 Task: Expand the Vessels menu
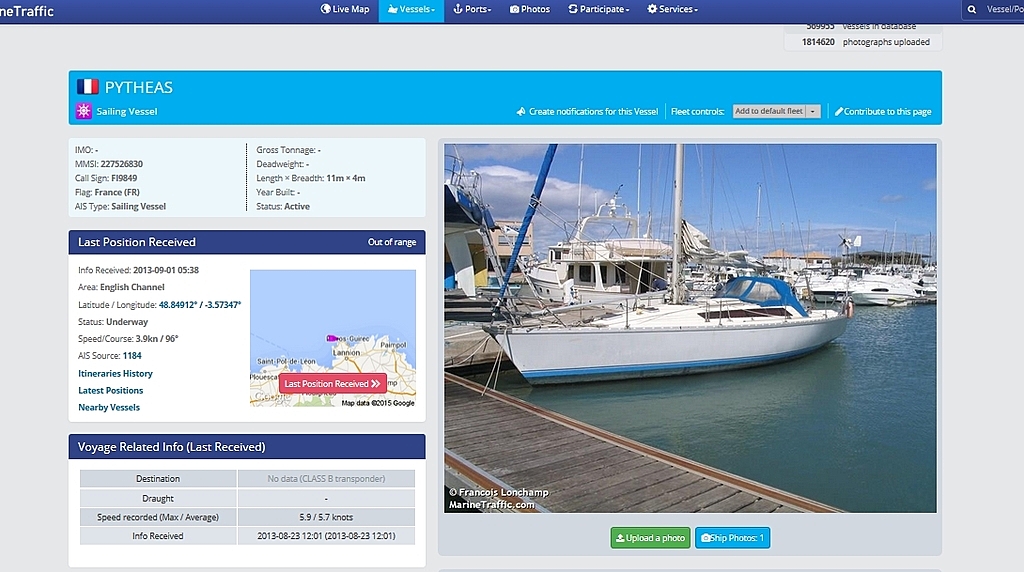tap(411, 9)
